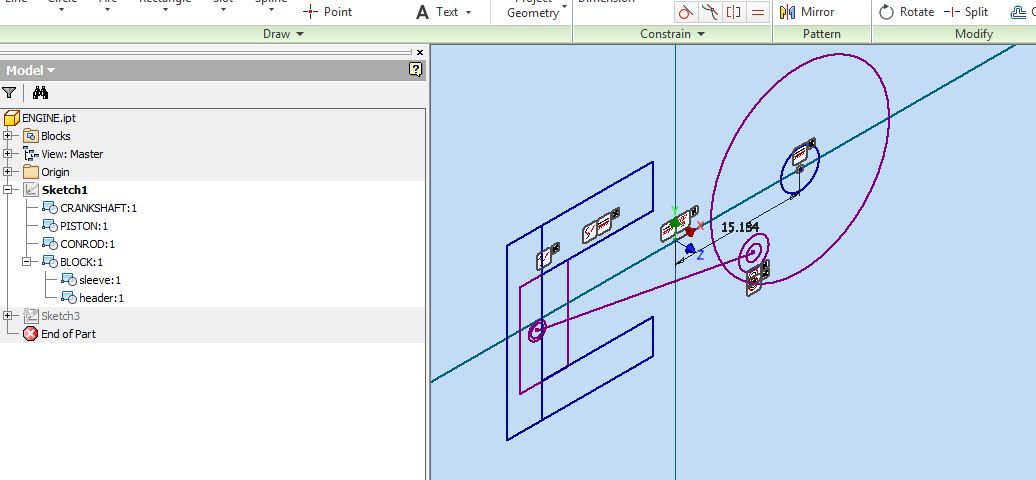Image resolution: width=1036 pixels, height=480 pixels.
Task: Open the Text tool dropdown arrow
Action: (x=468, y=12)
